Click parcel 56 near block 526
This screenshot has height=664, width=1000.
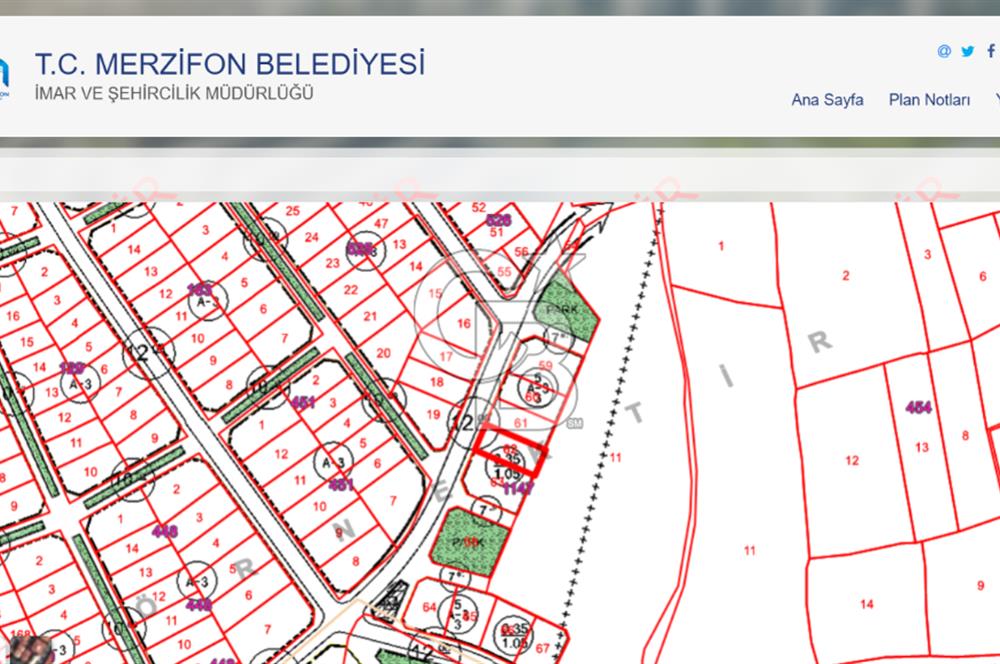tap(521, 251)
